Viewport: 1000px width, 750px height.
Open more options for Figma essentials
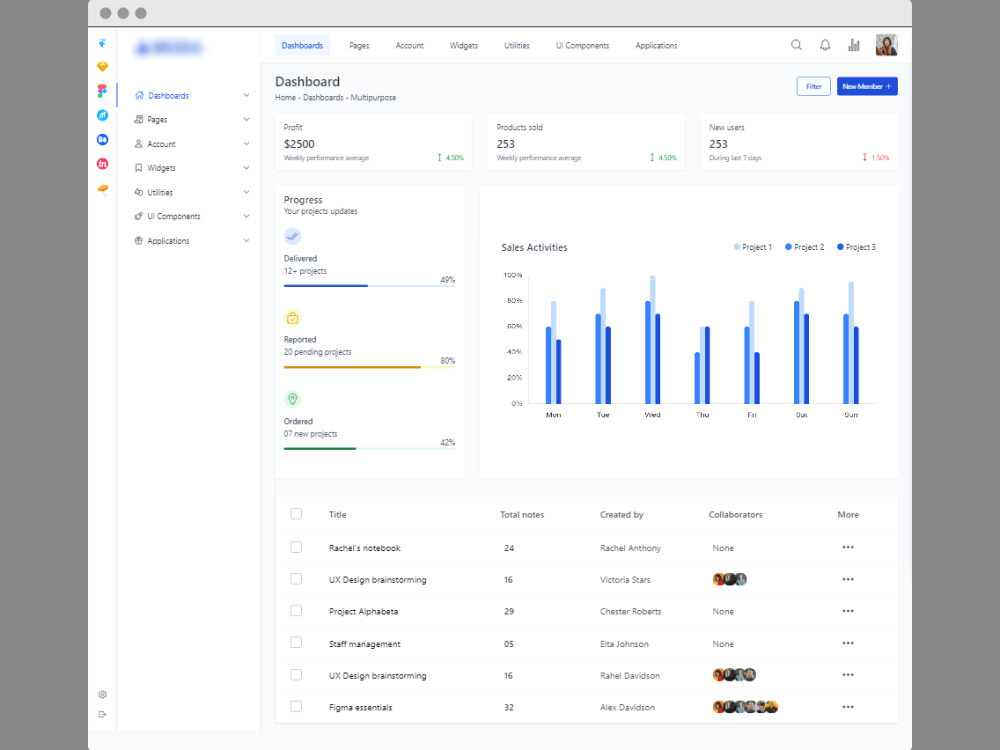tap(848, 707)
